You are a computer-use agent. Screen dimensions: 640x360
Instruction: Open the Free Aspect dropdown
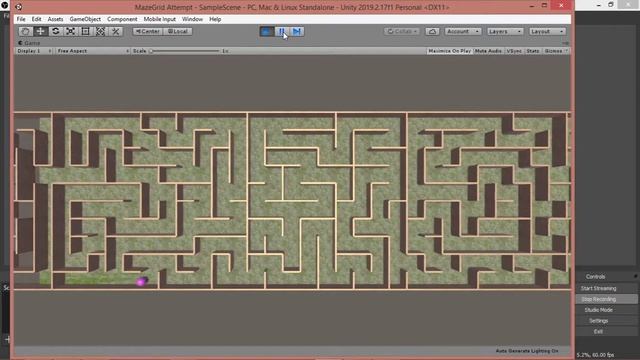93,51
